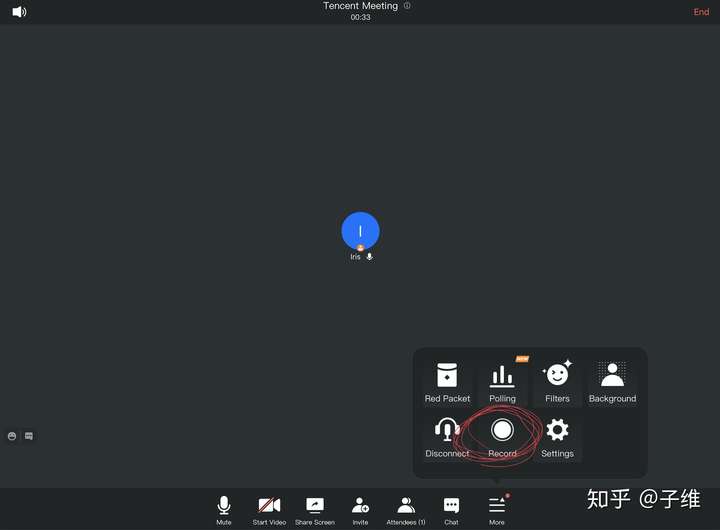Open the quick message icon beside emoji
720x530 pixels.
point(29,436)
